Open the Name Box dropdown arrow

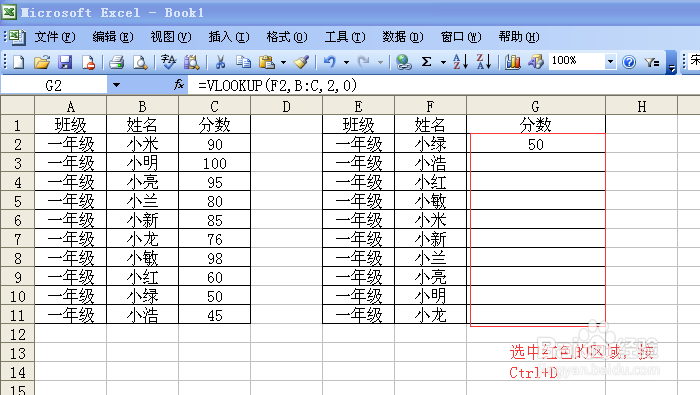point(117,85)
